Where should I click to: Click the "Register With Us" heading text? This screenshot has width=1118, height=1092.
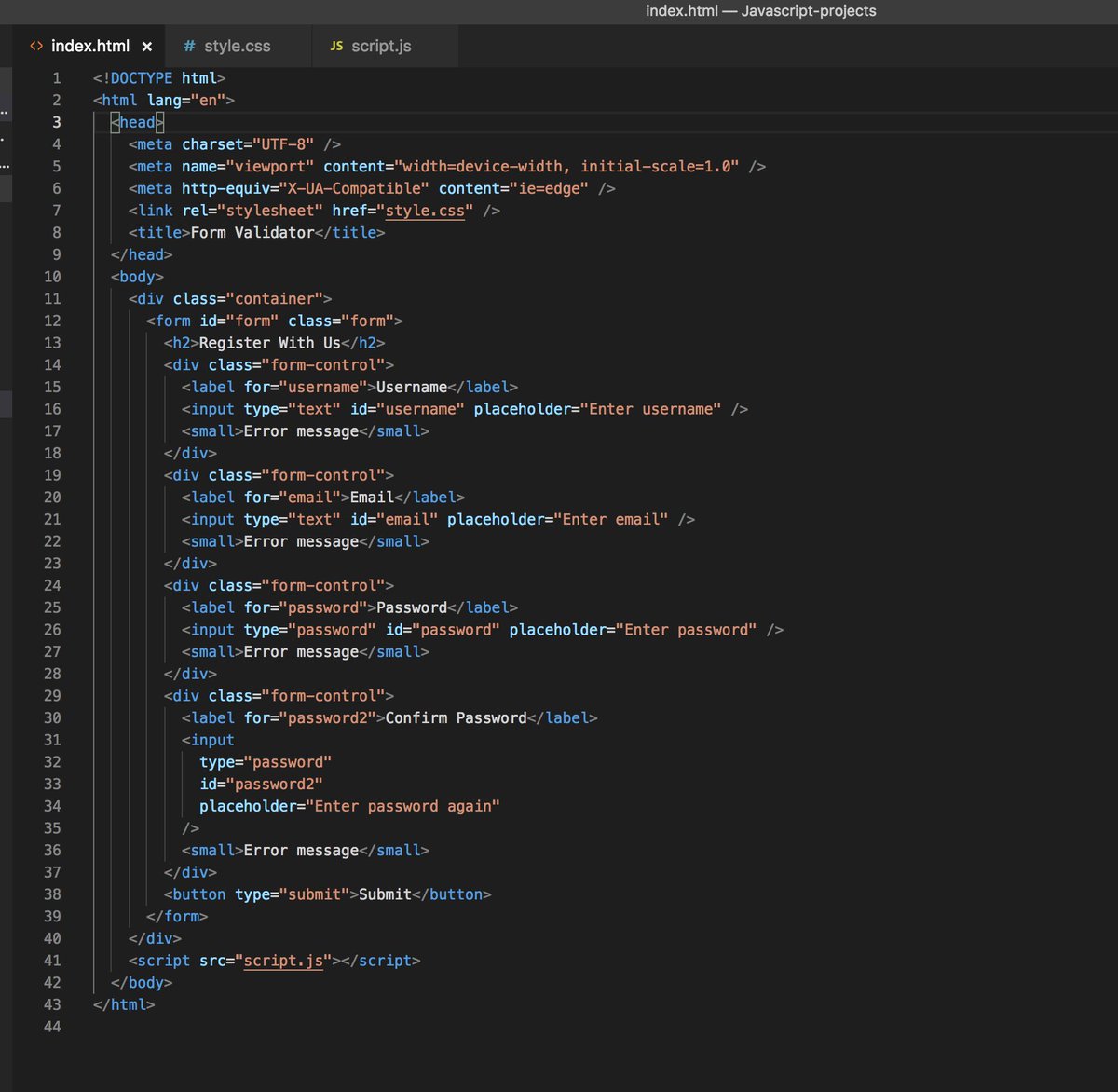(270, 343)
